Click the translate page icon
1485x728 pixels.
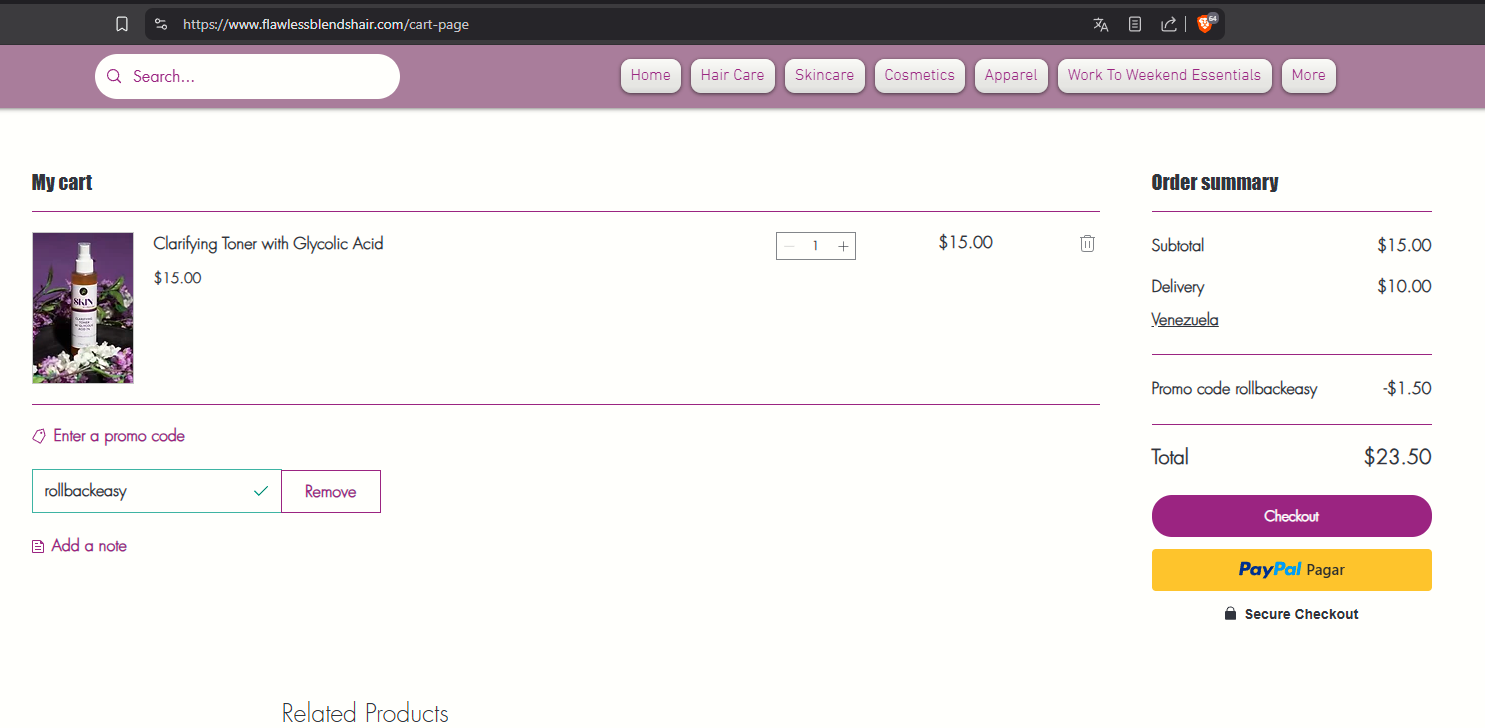[1101, 24]
